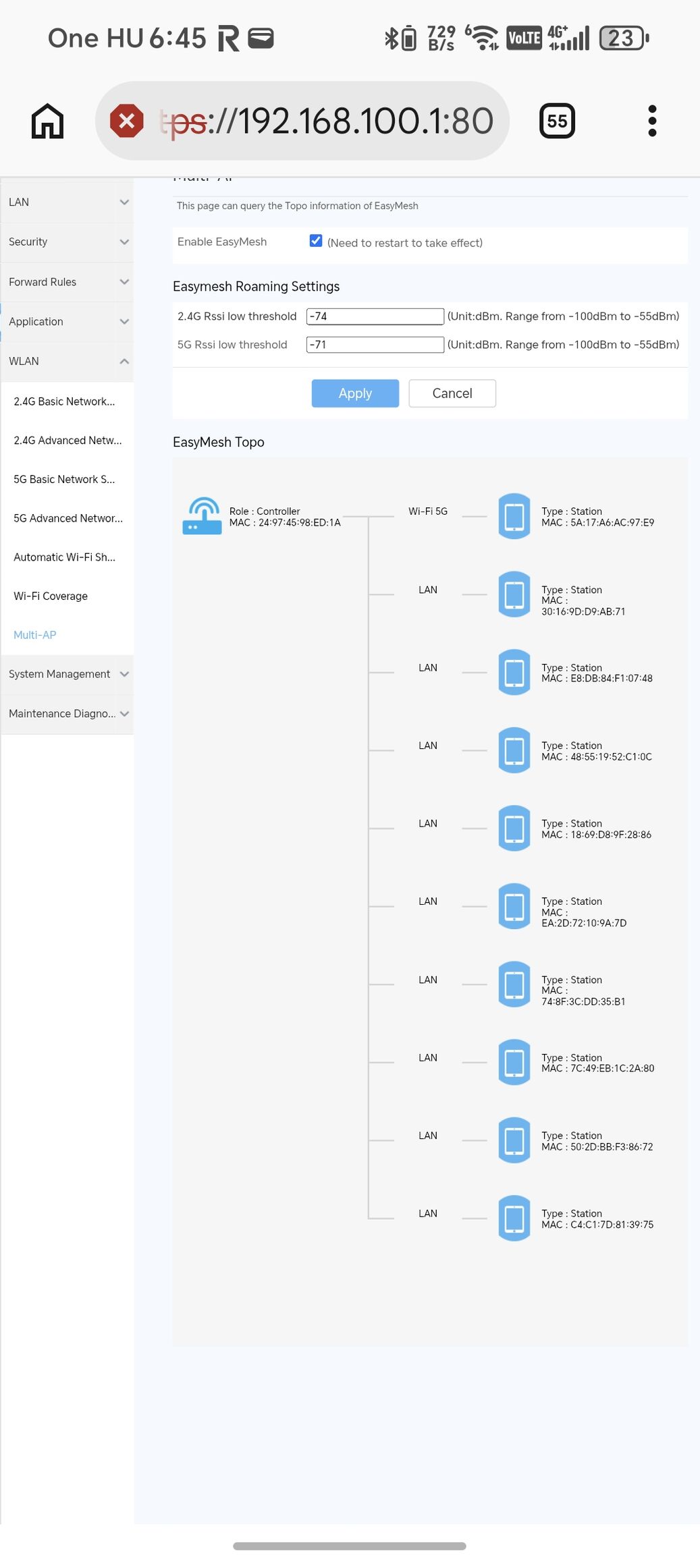Click the 2.4G Rssi low threshold field

point(375,316)
